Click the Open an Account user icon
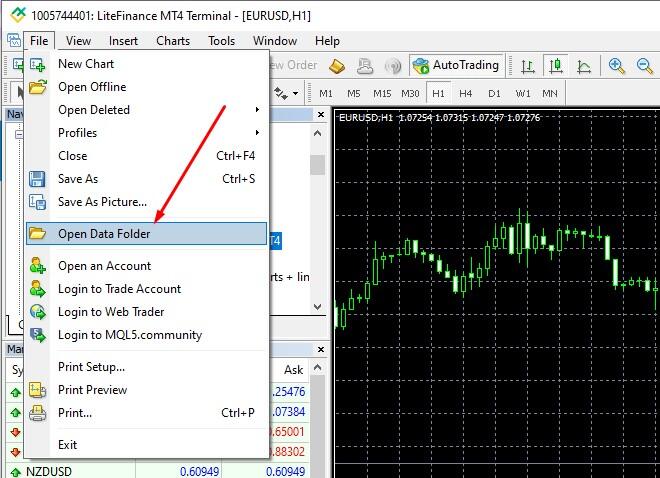The width and height of the screenshot is (660, 478). [37, 266]
